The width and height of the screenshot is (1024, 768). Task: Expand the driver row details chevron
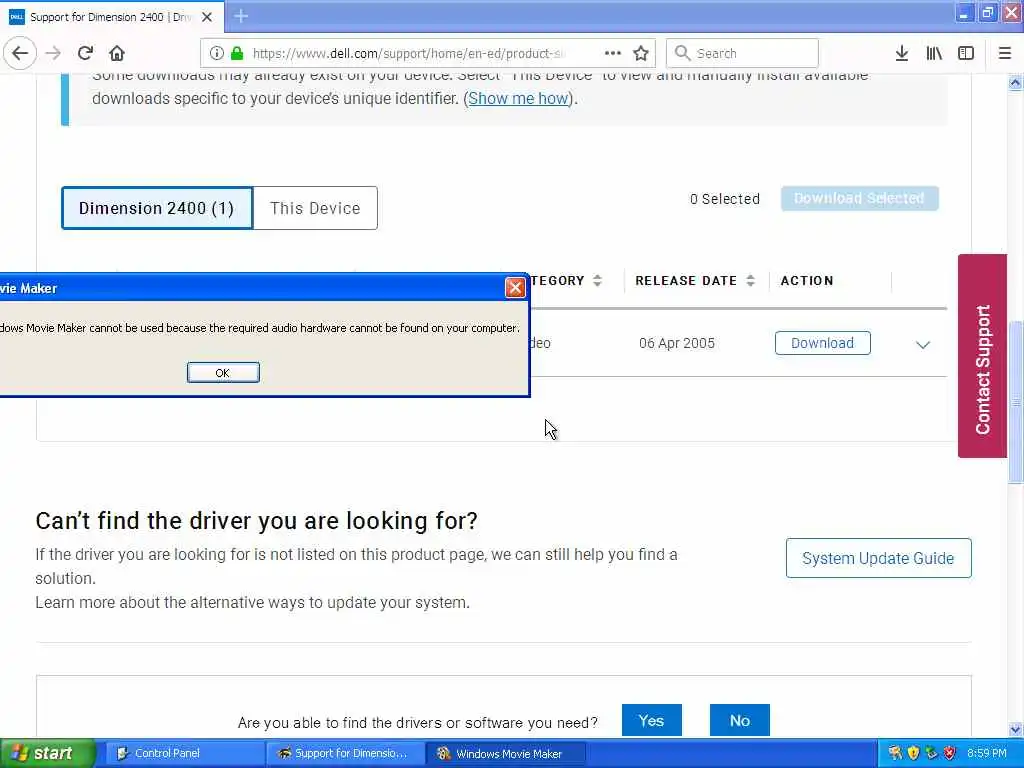pyautogui.click(x=923, y=344)
